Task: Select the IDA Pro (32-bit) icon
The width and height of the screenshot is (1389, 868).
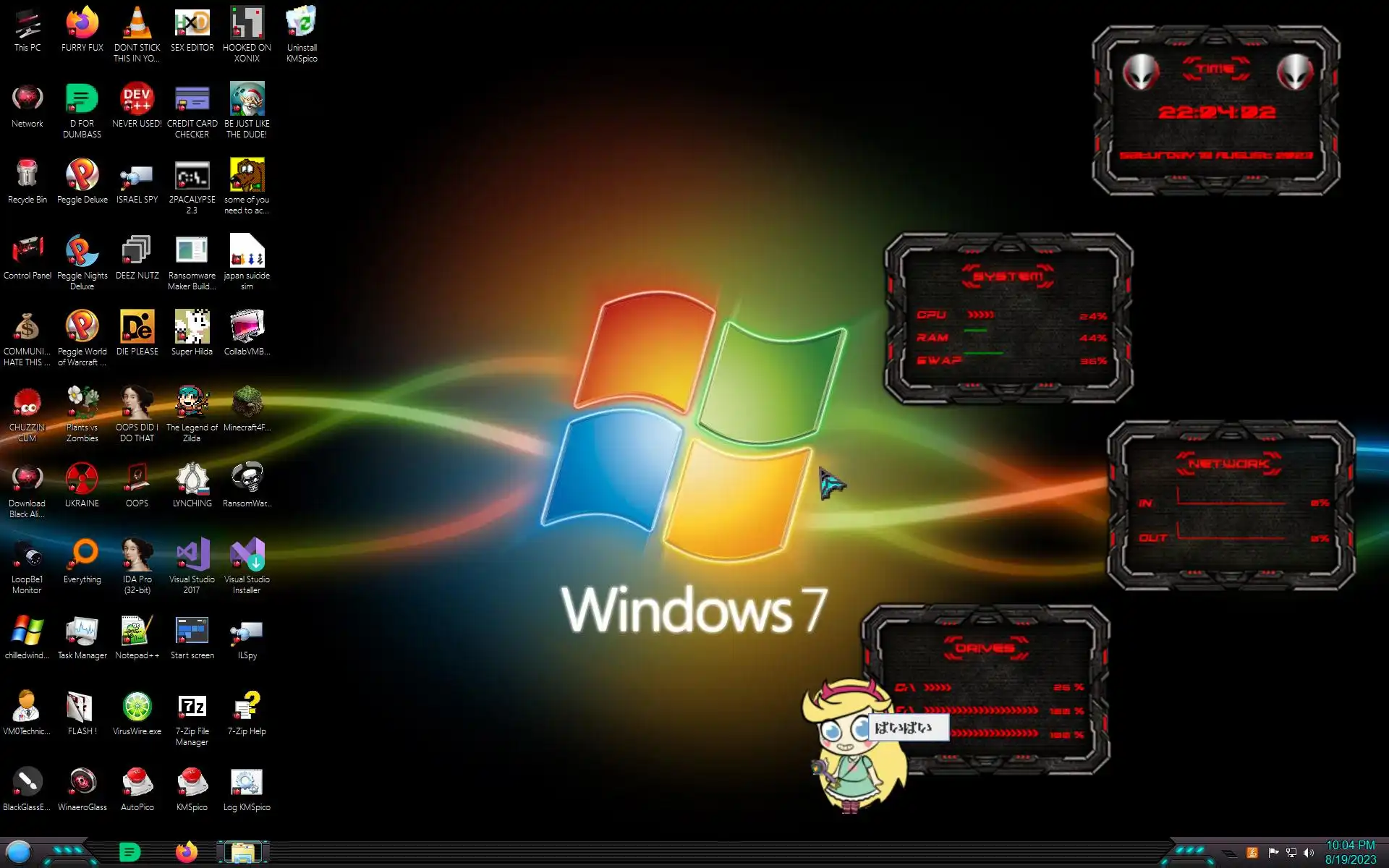Action: pos(137,555)
